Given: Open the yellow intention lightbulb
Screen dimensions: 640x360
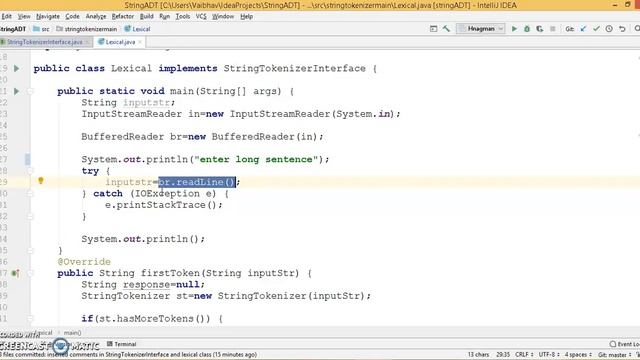Looking at the screenshot, I should click(x=40, y=181).
